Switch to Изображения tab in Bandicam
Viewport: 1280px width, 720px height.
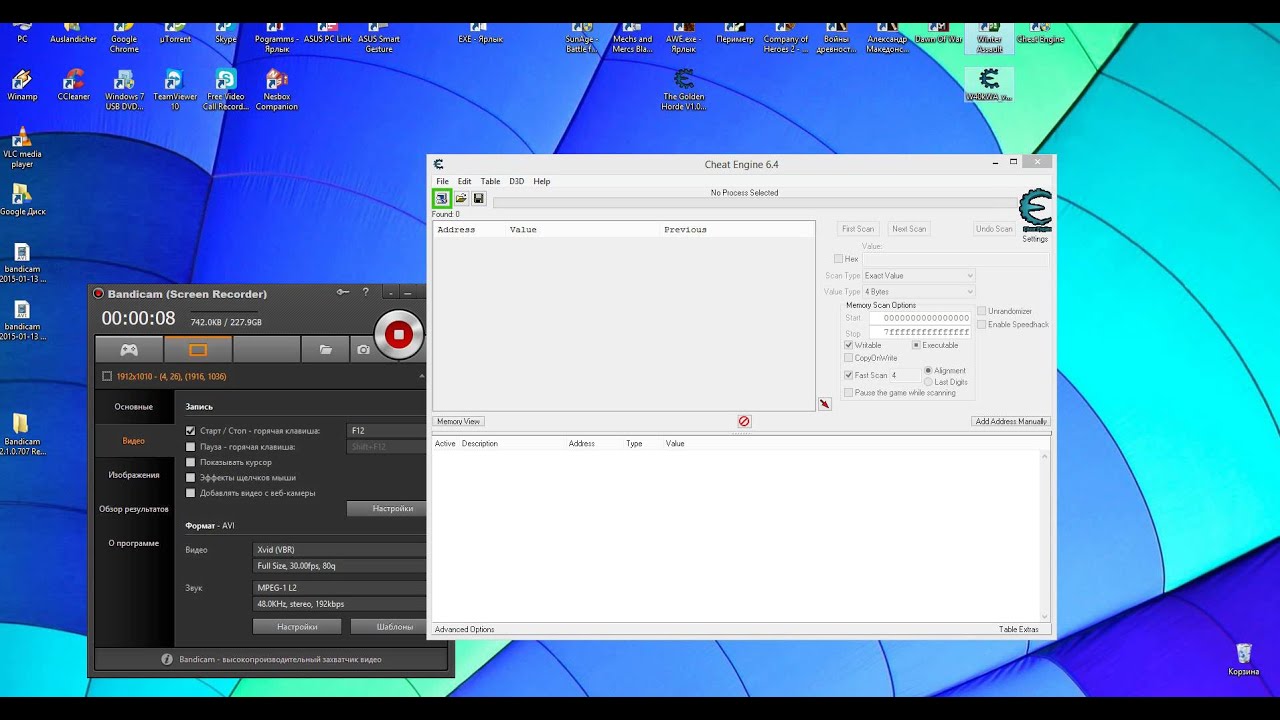click(x=134, y=475)
